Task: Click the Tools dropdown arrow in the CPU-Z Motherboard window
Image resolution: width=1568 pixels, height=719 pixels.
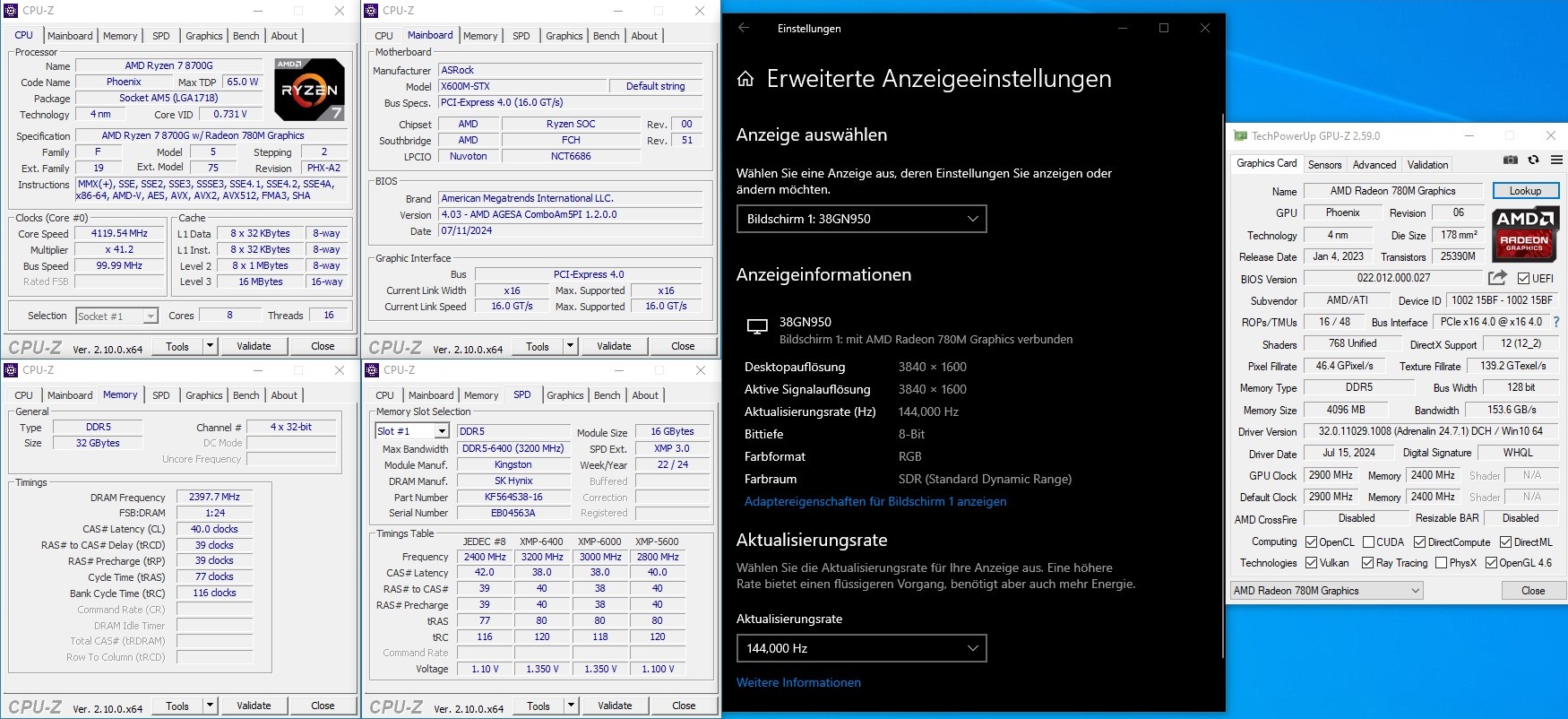Action: pyautogui.click(x=570, y=346)
